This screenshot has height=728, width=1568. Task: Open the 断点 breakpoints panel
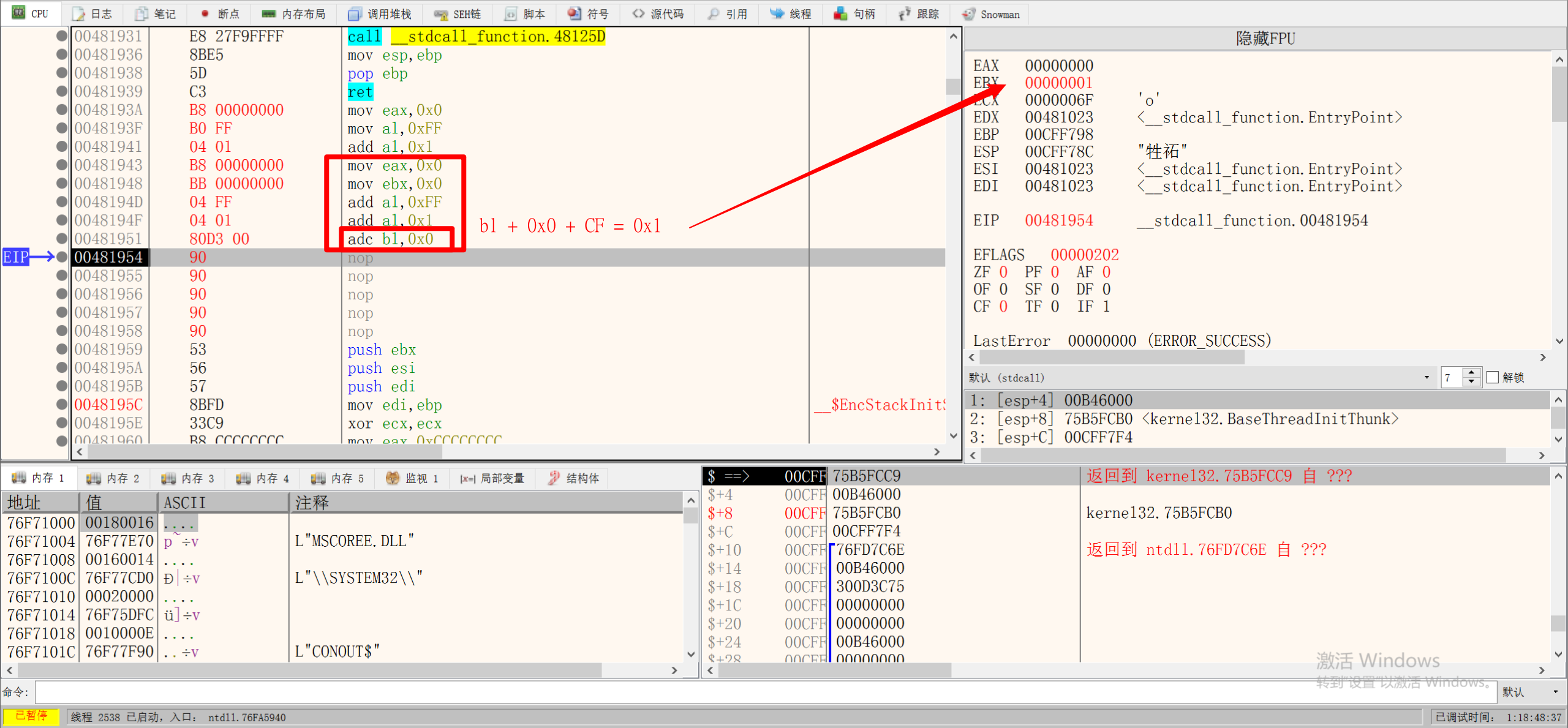[x=219, y=13]
